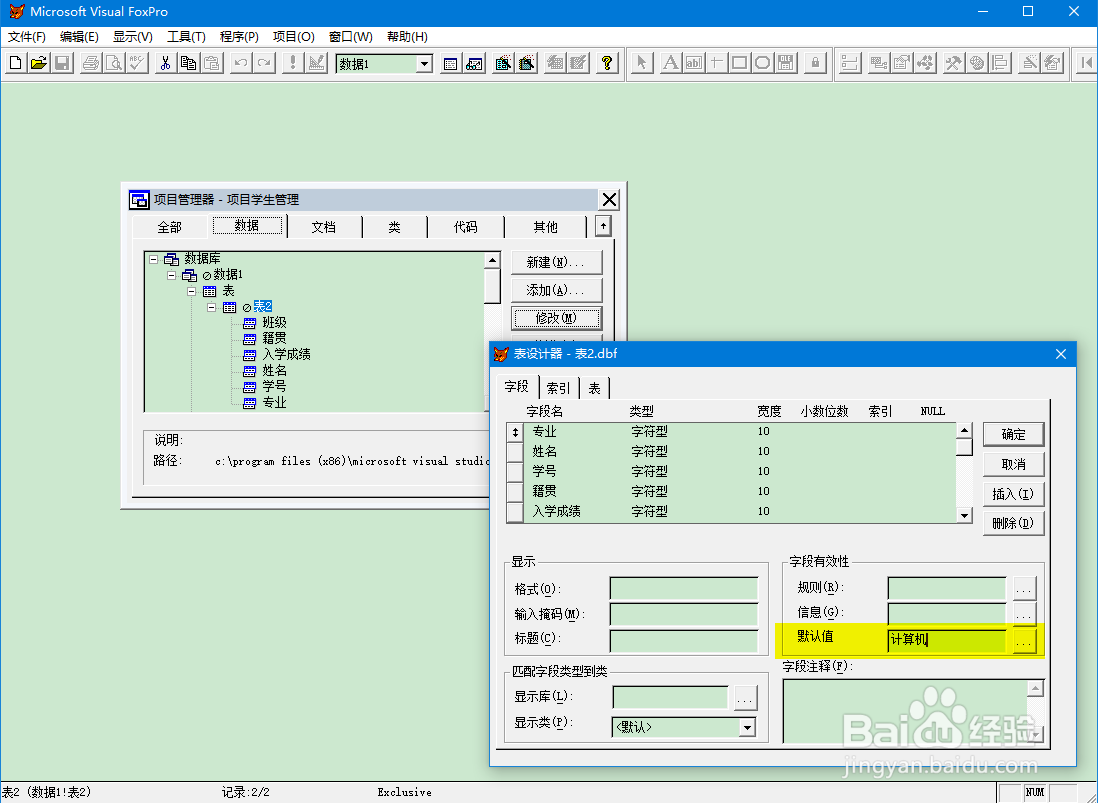Open the 帮助(H) menu
Viewport: 1098px width, 803px height.
click(408, 36)
